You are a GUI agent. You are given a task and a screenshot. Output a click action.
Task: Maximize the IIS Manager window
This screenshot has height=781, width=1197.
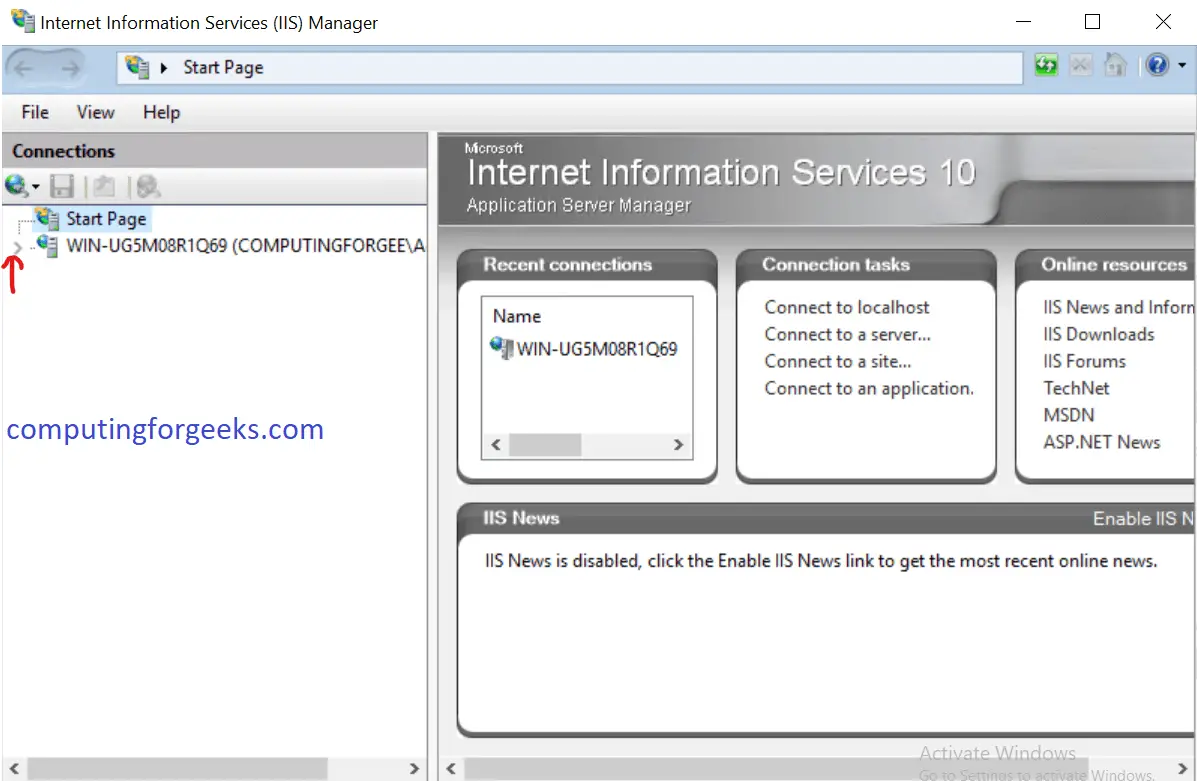tap(1092, 21)
